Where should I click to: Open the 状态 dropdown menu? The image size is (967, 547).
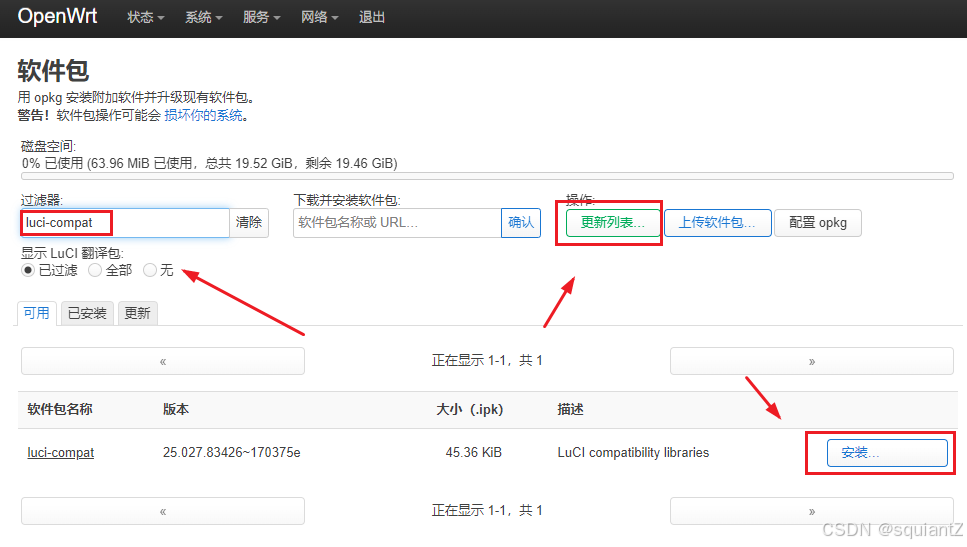[146, 17]
